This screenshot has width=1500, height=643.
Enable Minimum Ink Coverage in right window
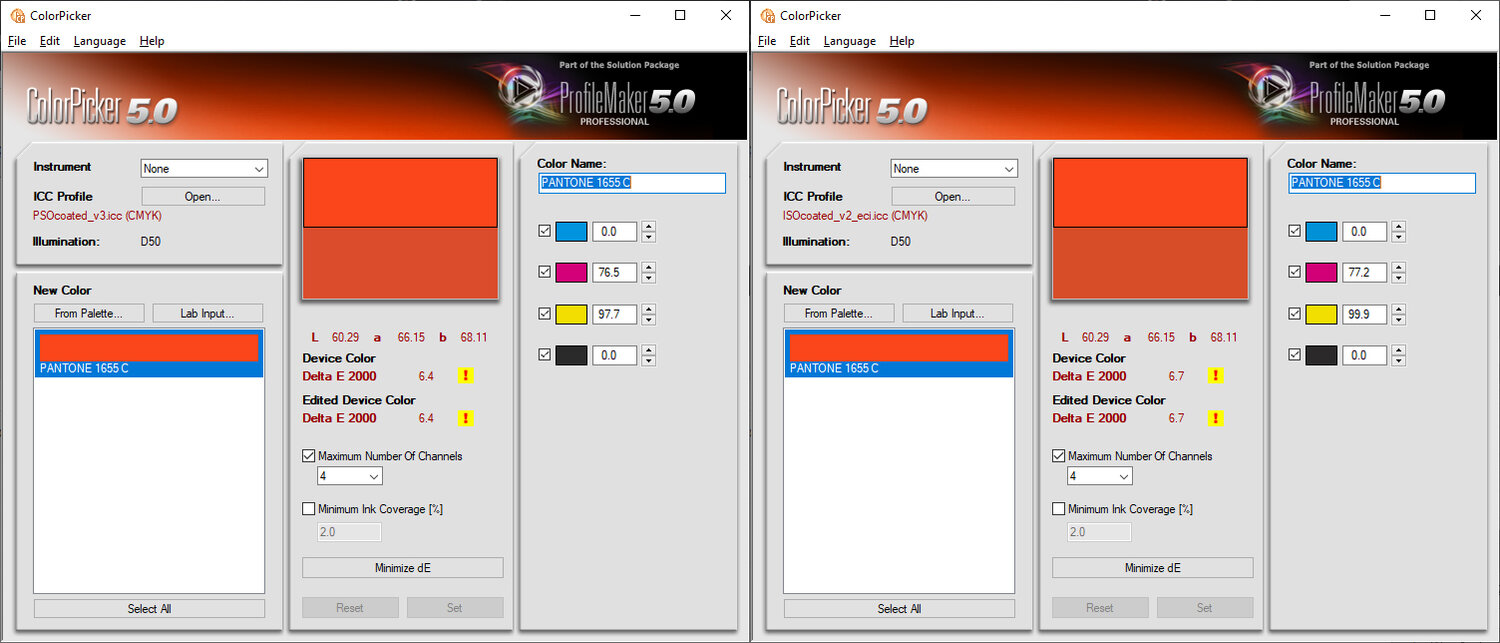1059,509
